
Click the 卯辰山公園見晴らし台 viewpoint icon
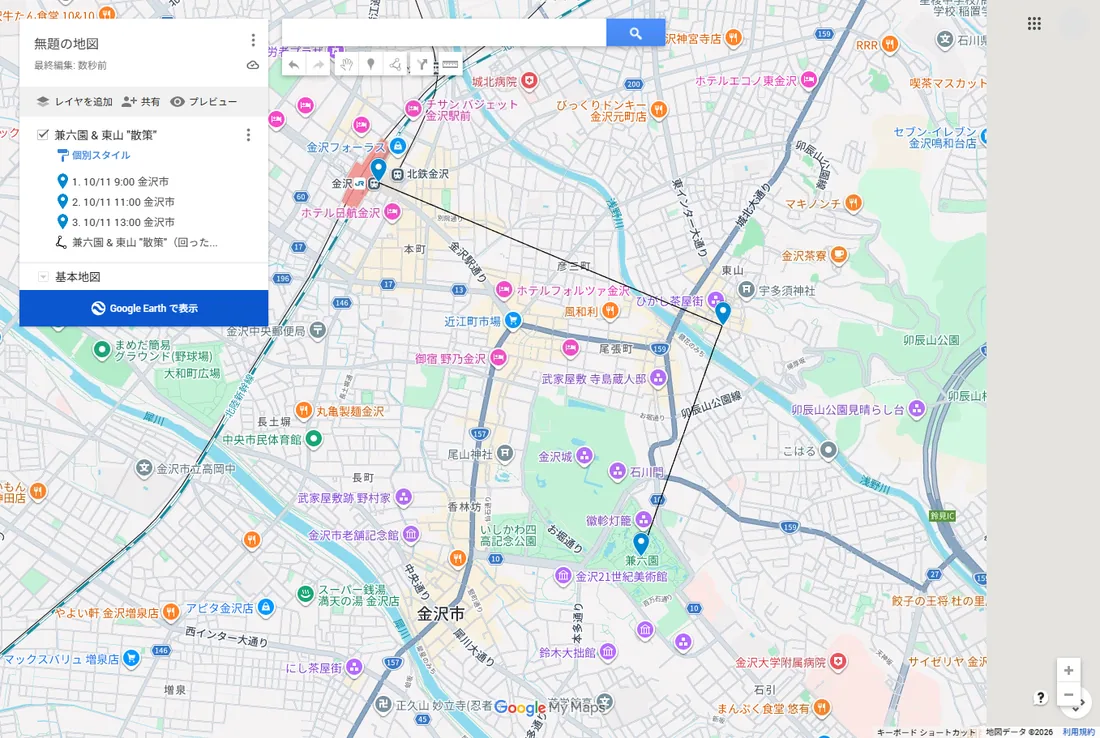917,409
